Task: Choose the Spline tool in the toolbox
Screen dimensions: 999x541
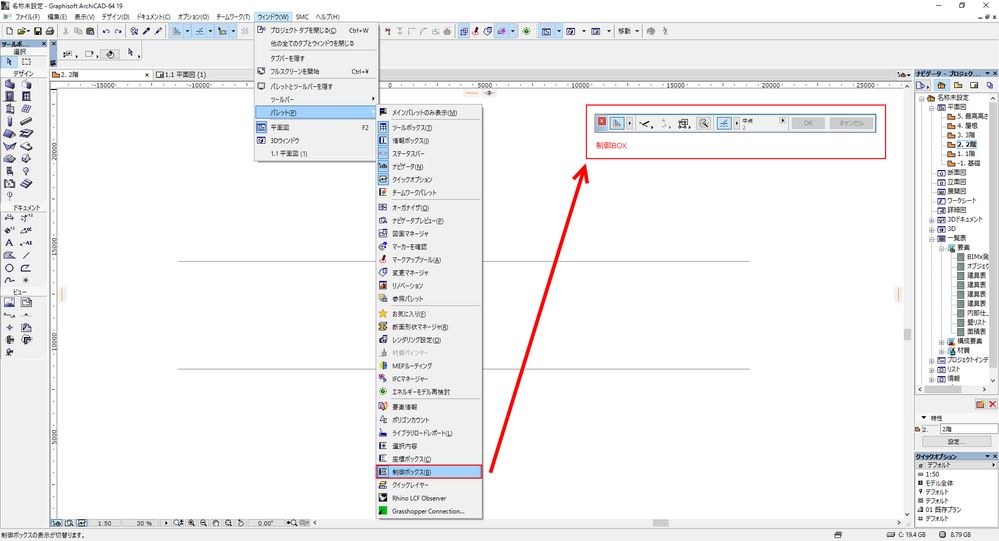Action: click(x=9, y=280)
